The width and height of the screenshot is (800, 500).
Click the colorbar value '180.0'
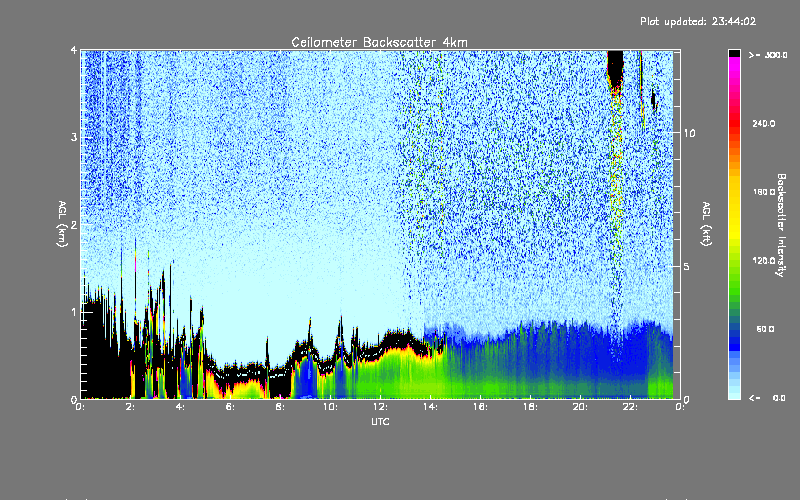(x=764, y=192)
